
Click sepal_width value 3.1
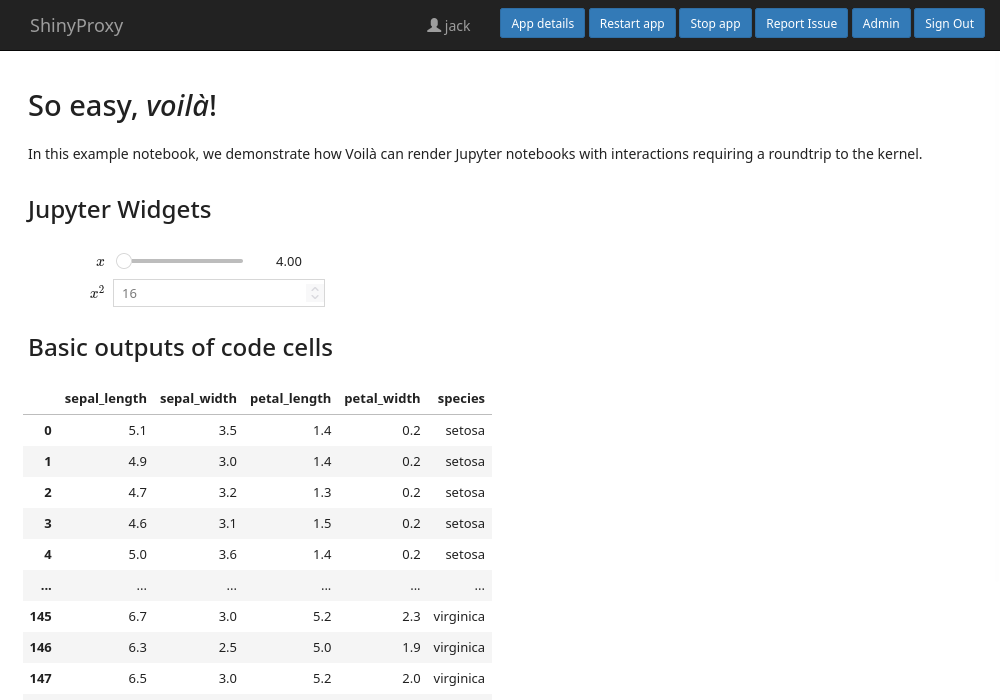point(228,523)
